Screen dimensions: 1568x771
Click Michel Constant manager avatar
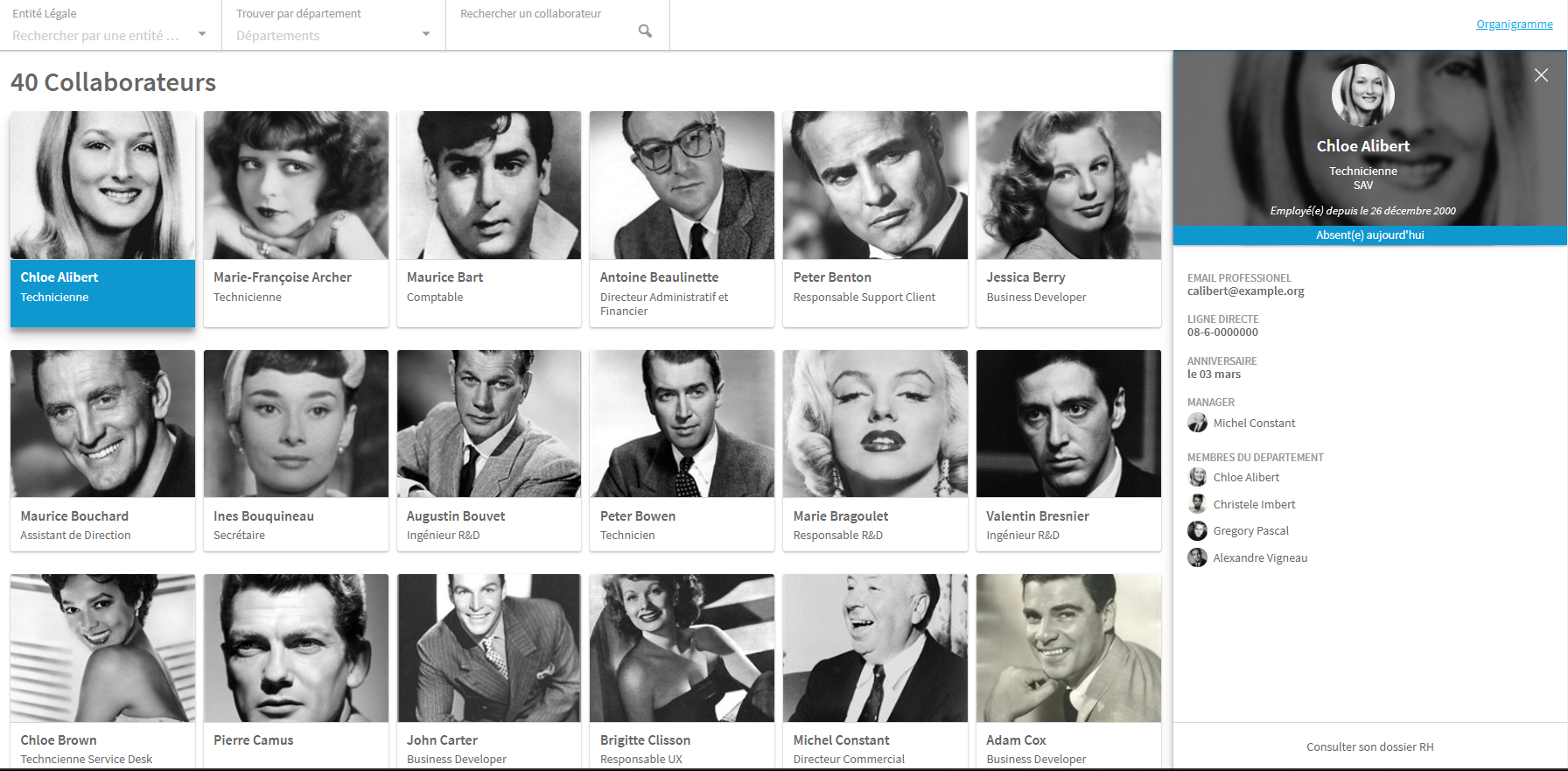click(1197, 423)
